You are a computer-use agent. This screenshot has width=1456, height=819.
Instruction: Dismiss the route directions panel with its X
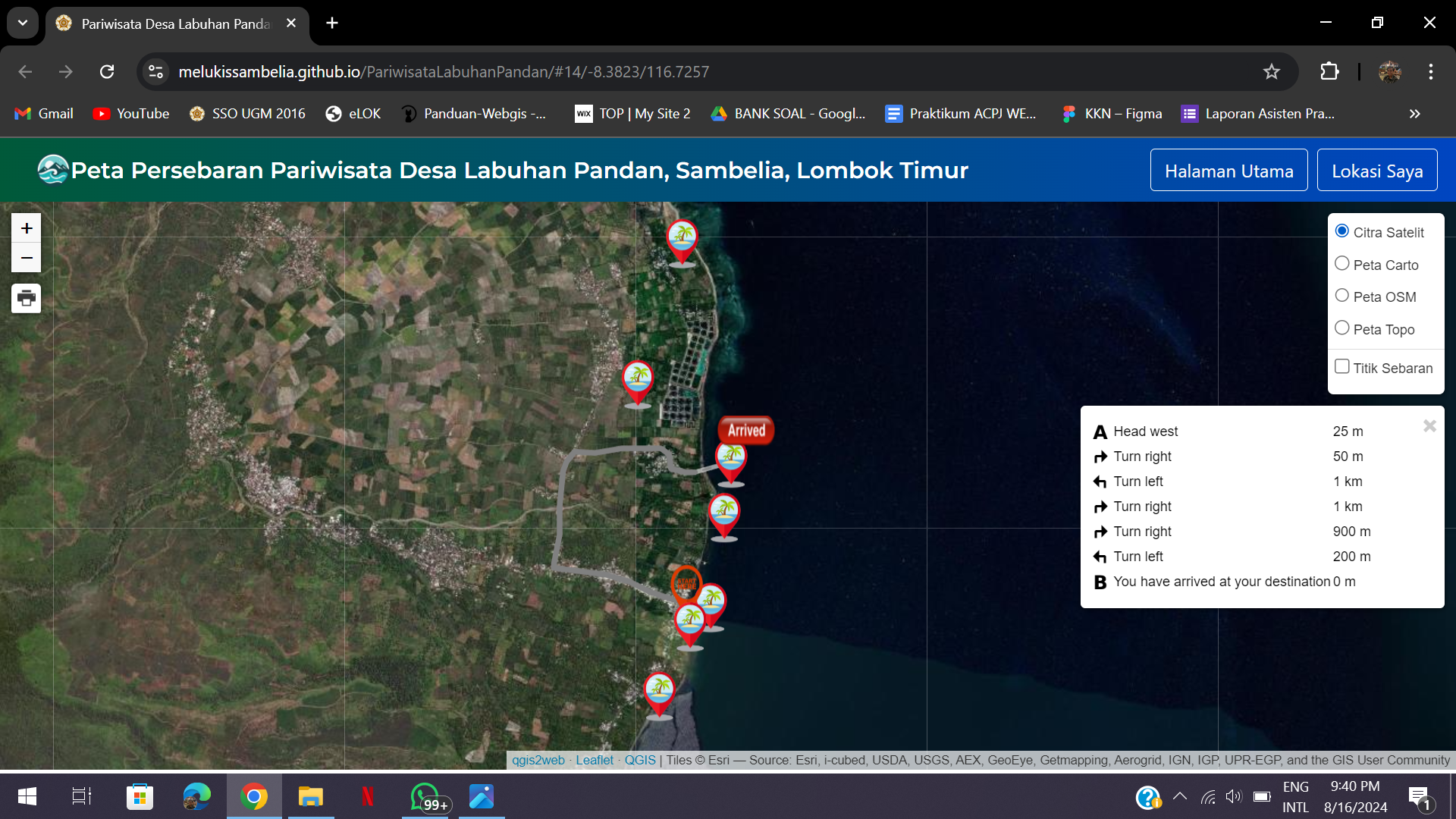click(1431, 425)
